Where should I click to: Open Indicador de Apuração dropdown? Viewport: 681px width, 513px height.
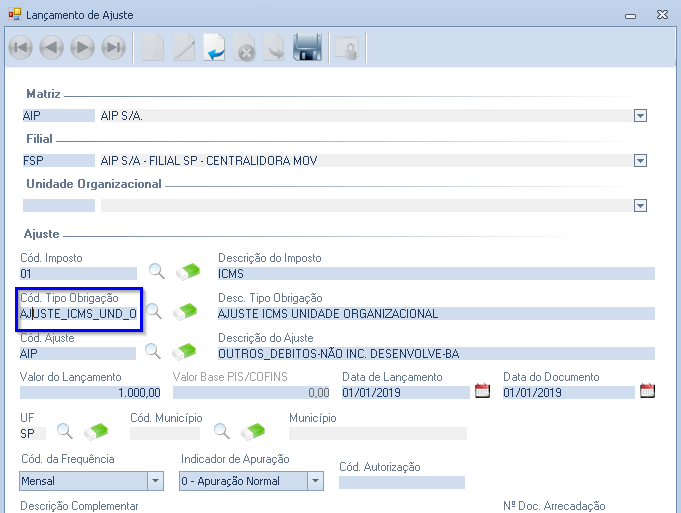click(315, 481)
